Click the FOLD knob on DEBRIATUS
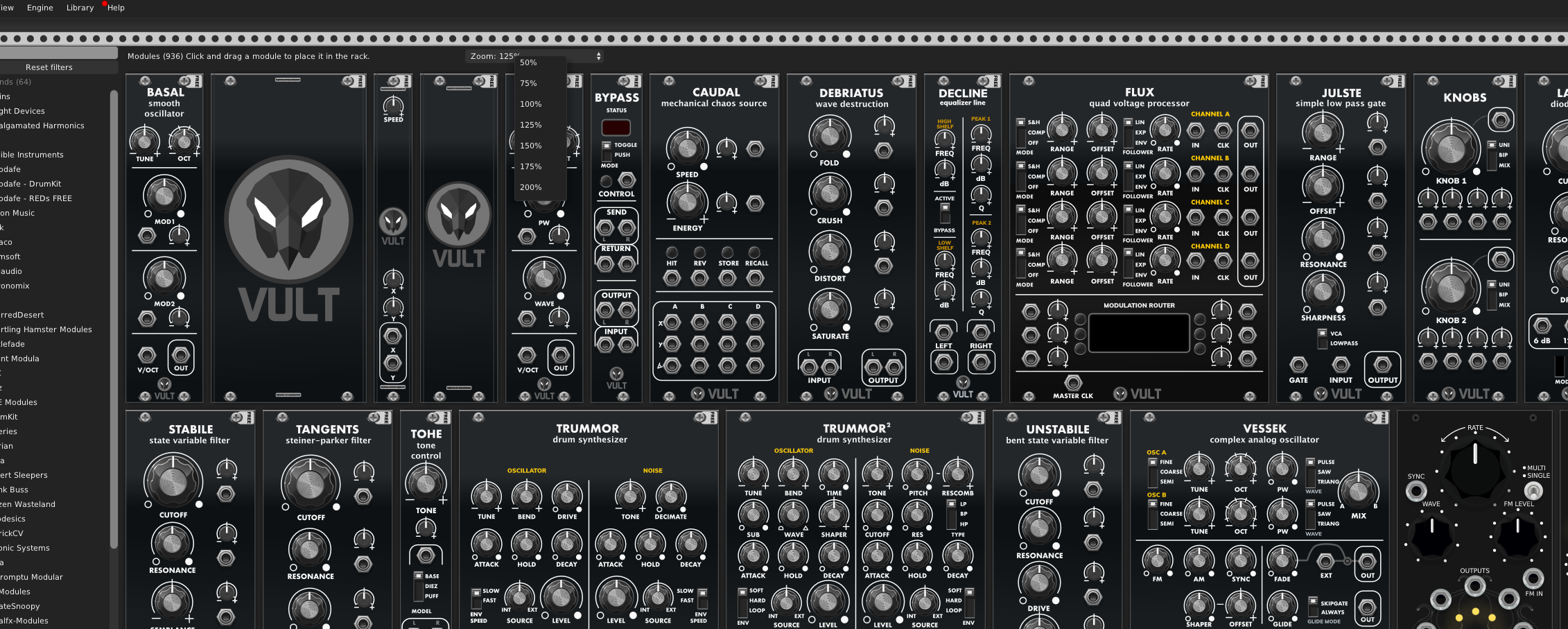 click(x=829, y=137)
